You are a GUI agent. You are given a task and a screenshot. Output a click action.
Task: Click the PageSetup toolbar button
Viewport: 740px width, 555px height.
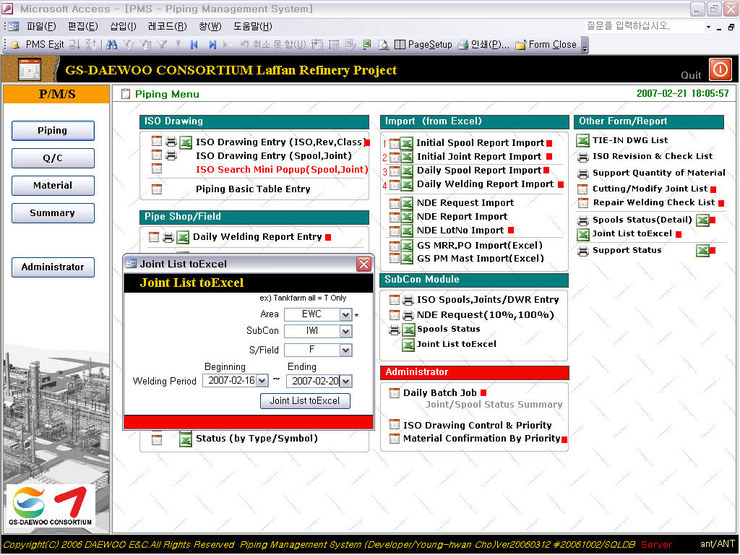[423, 45]
